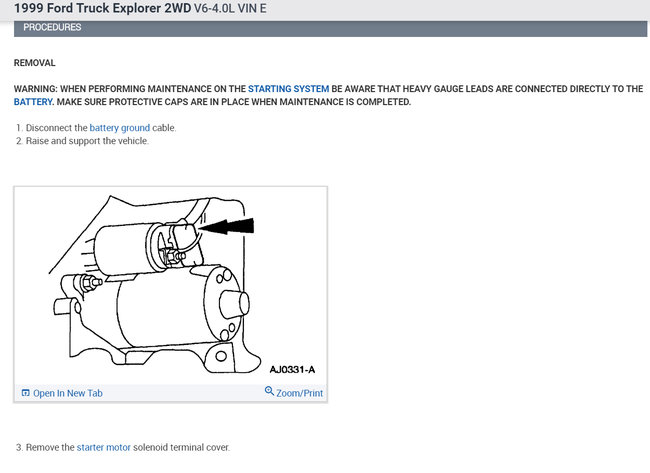This screenshot has height=473, width=650.
Task: Click step 2 'Raise and support the vehicle'
Action: tap(87, 141)
